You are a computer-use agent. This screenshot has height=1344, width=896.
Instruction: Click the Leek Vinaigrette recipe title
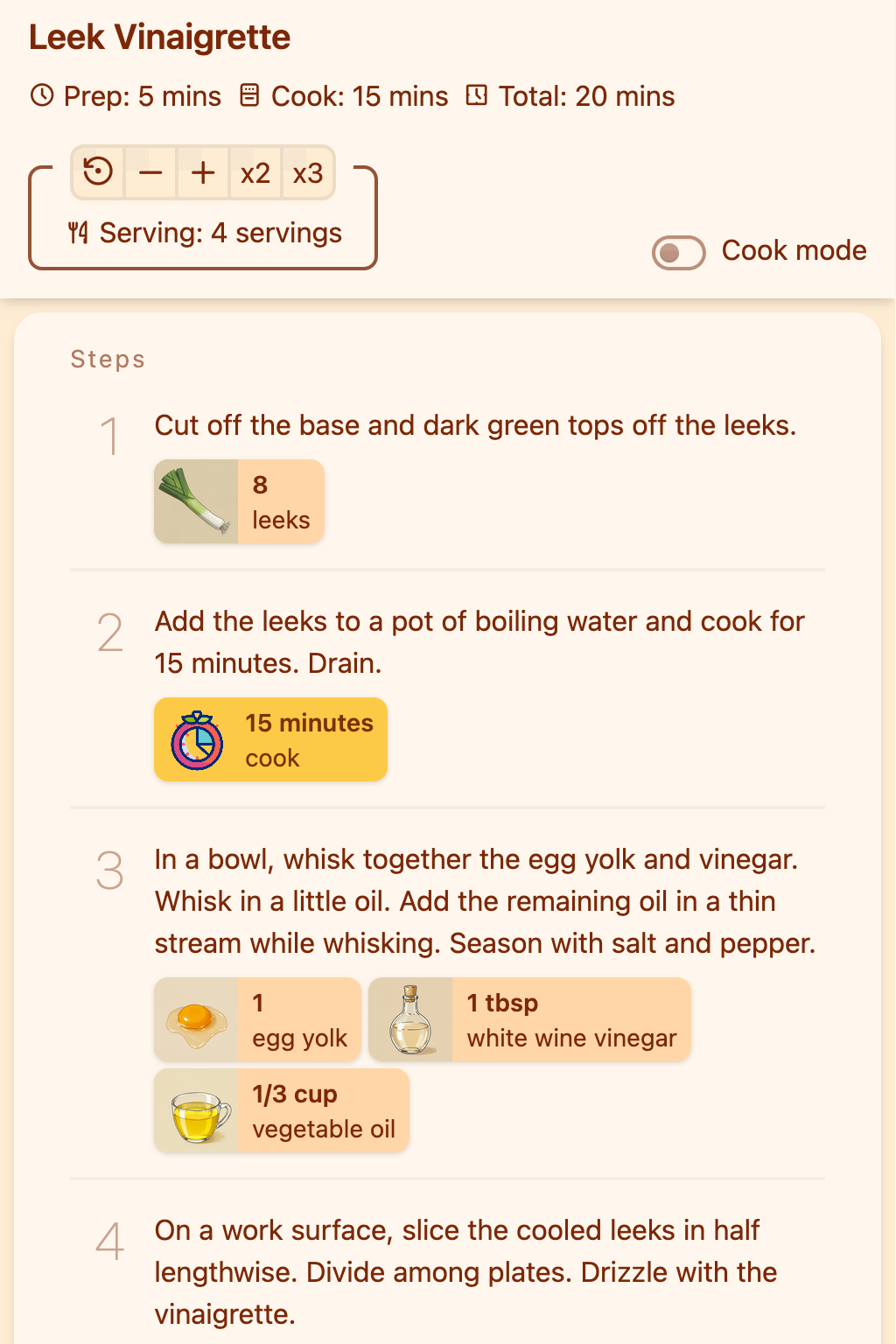pos(159,37)
